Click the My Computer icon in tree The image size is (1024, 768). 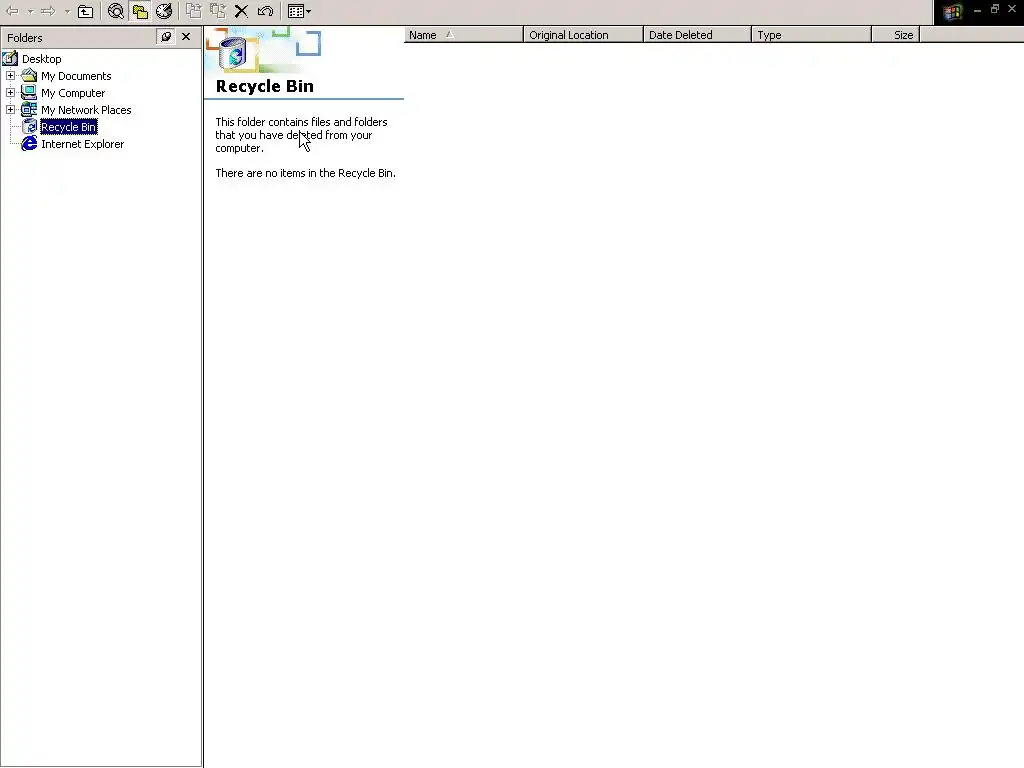(x=29, y=93)
